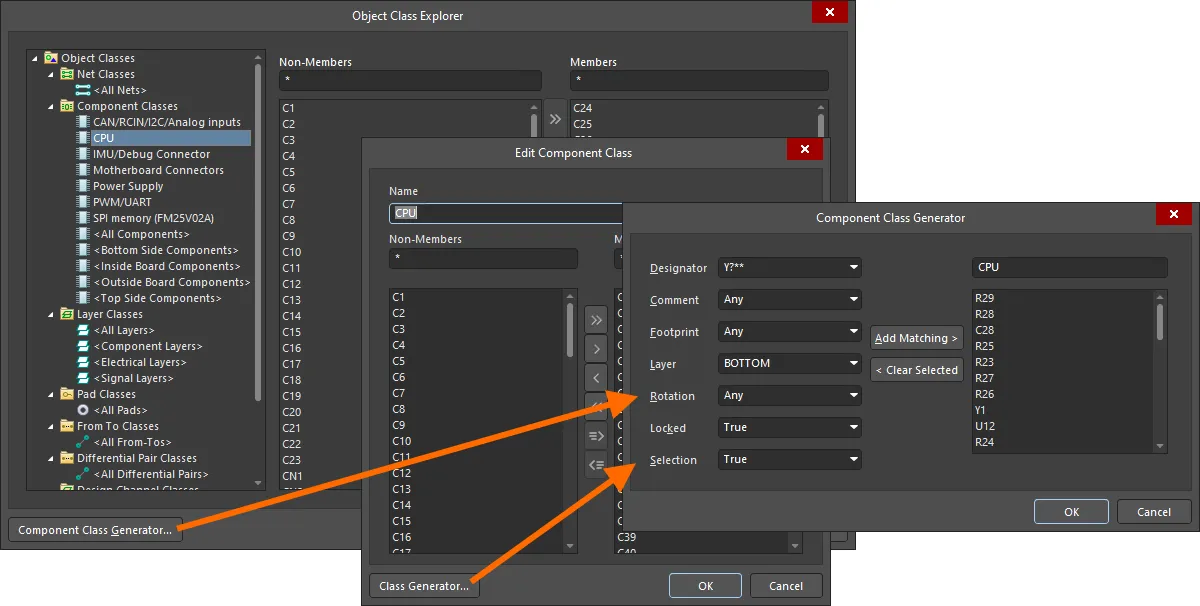This screenshot has width=1200, height=606.
Task: Select the IMU/Debug Connector class
Action: click(152, 154)
